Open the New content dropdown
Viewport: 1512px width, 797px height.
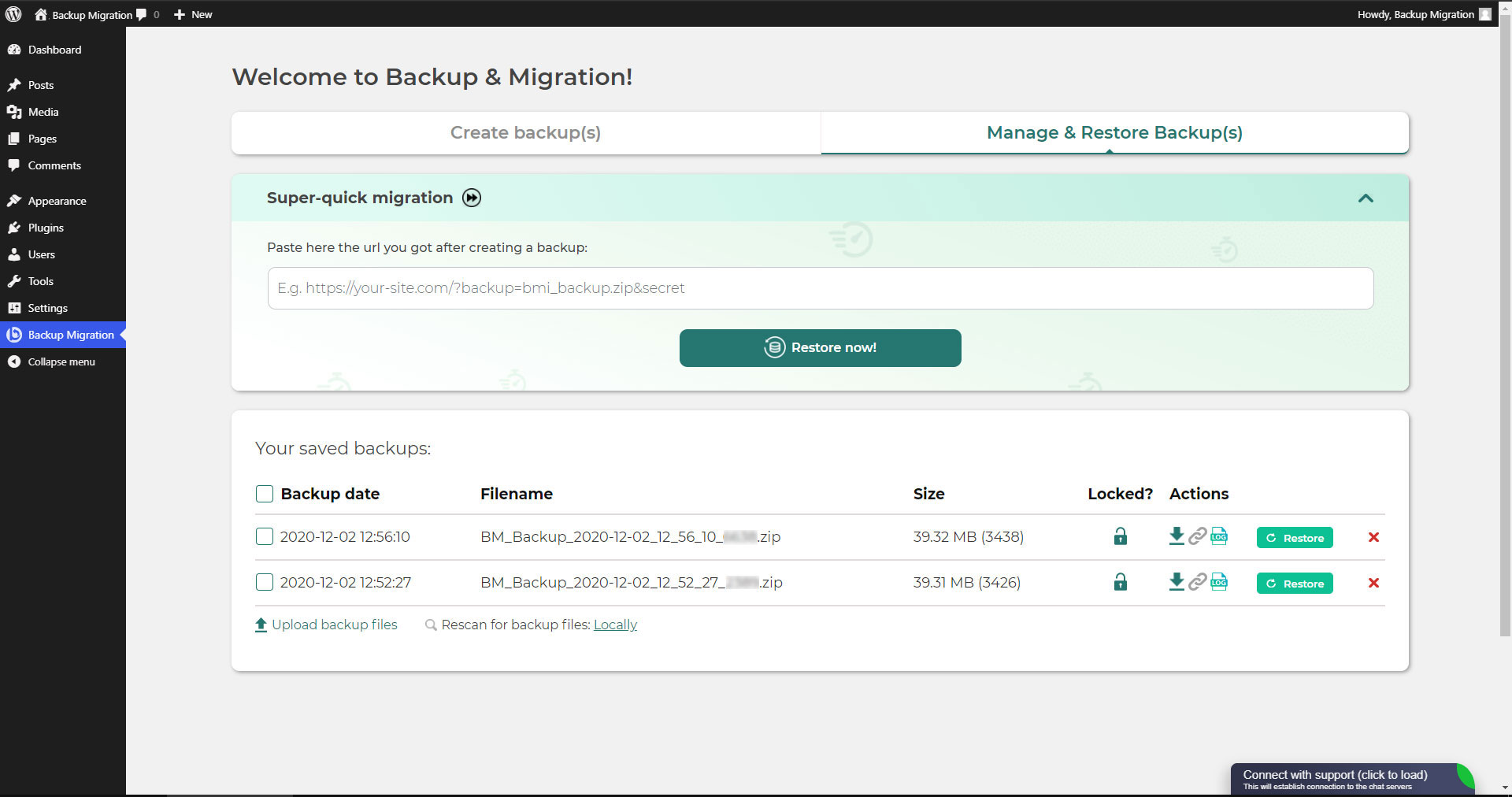[193, 14]
